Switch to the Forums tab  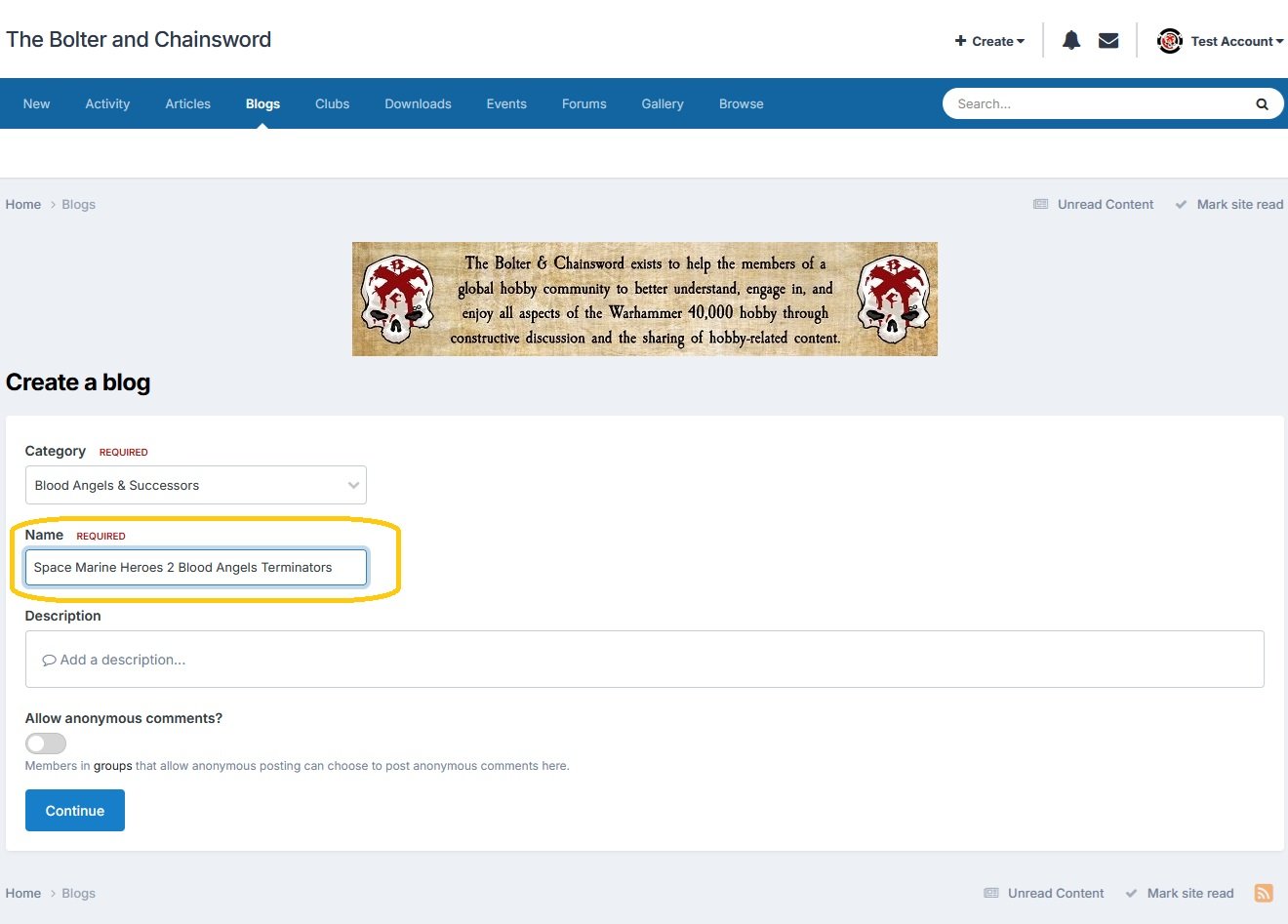click(584, 104)
